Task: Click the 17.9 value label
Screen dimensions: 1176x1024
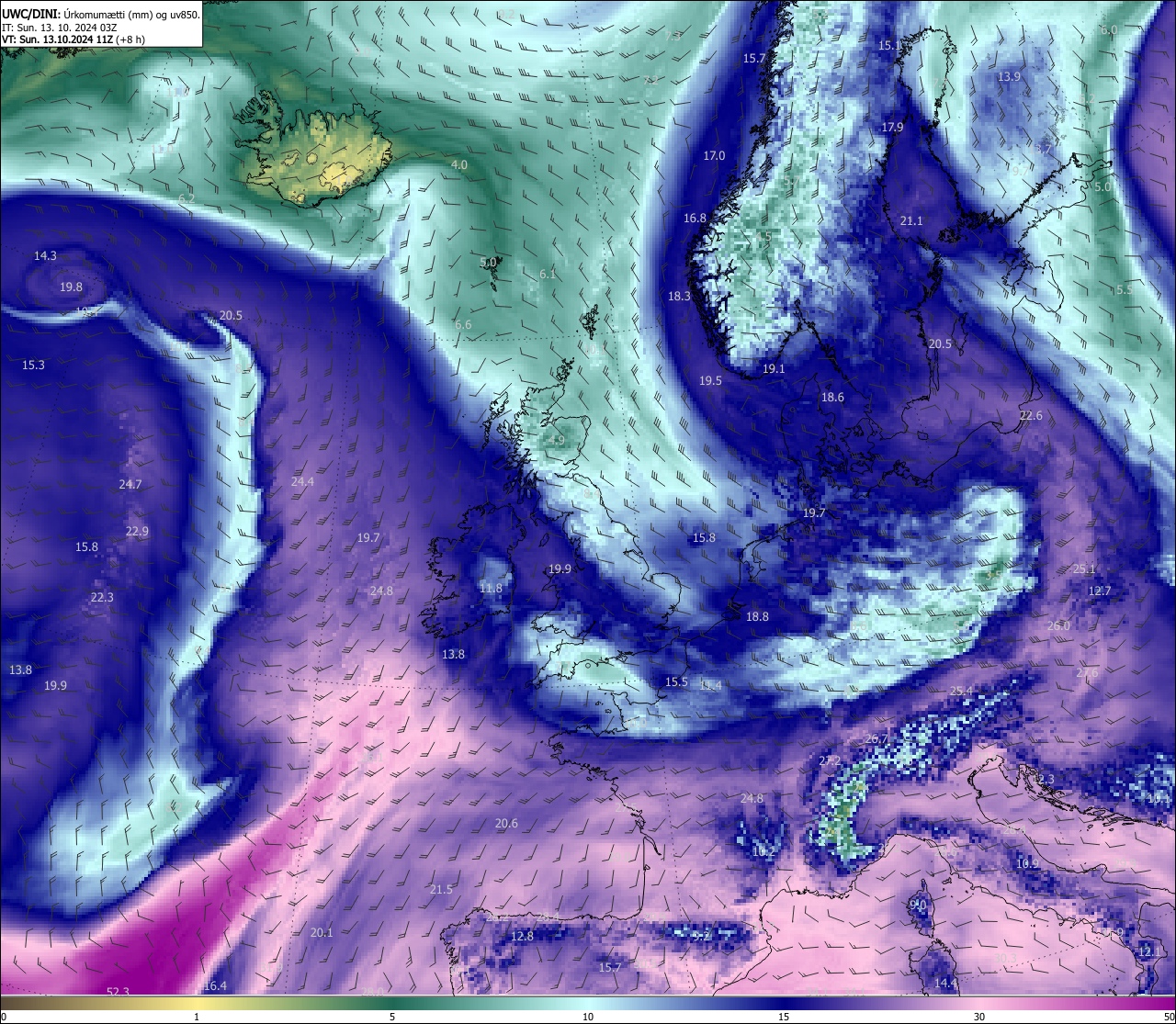Action: point(892,128)
